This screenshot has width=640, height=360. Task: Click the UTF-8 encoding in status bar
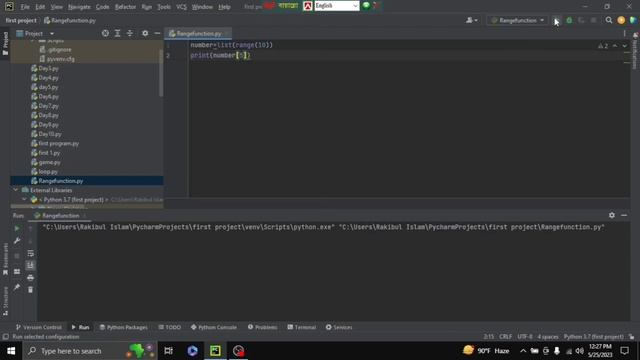pos(524,337)
